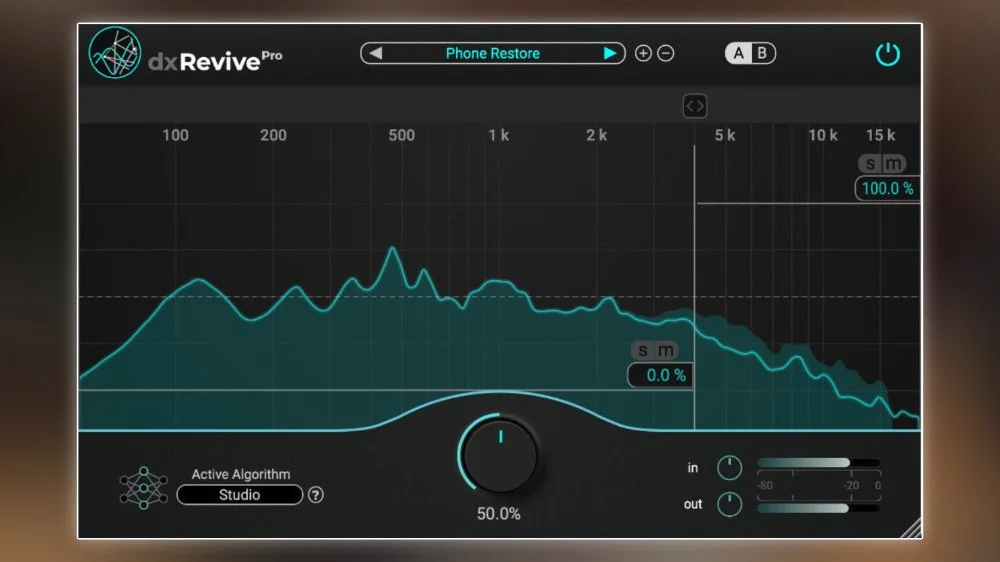This screenshot has height=562, width=1000.
Task: Mute the high band with m button
Action: click(893, 164)
